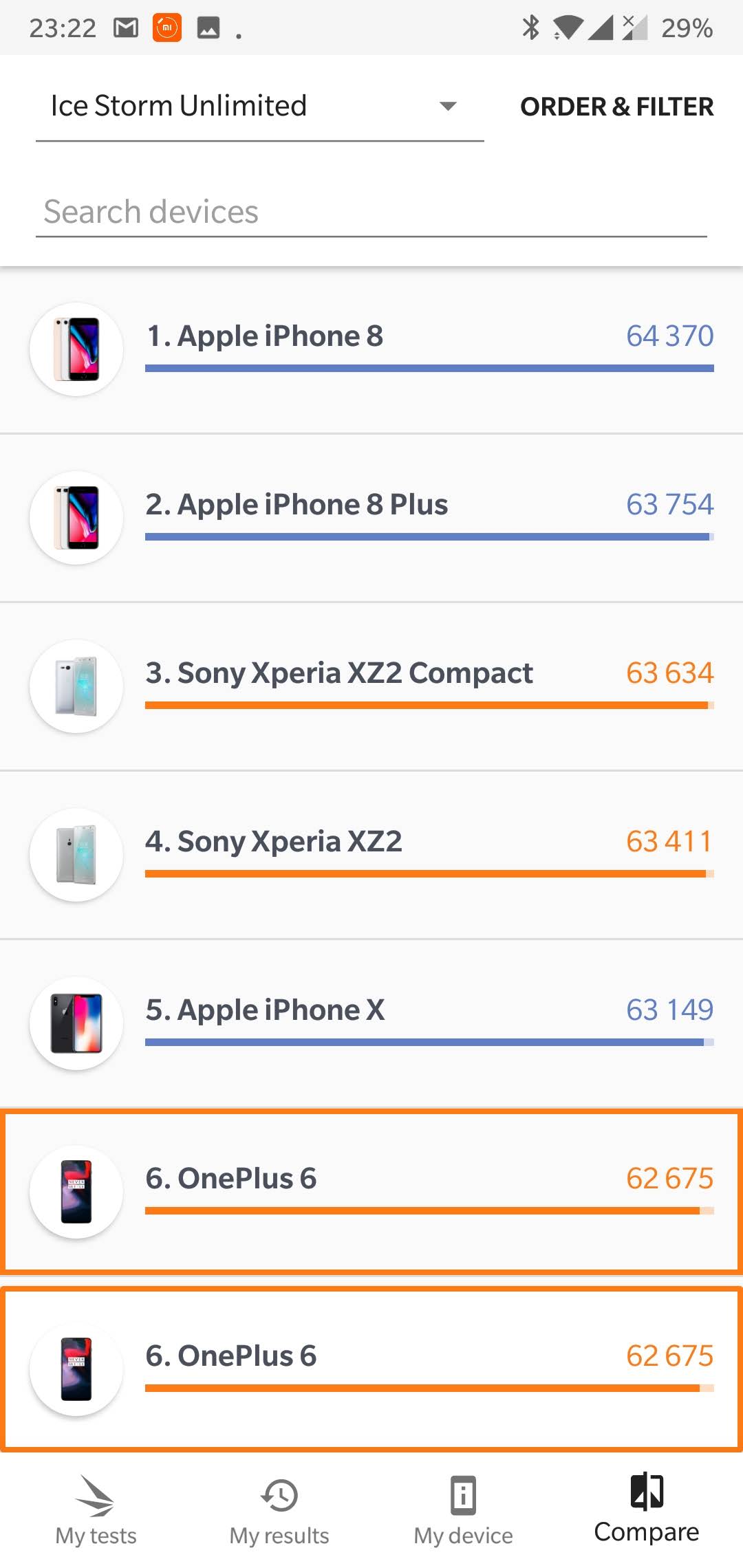Tap the Bluetooth status icon
Screen dimensions: 743x1568
click(530, 28)
